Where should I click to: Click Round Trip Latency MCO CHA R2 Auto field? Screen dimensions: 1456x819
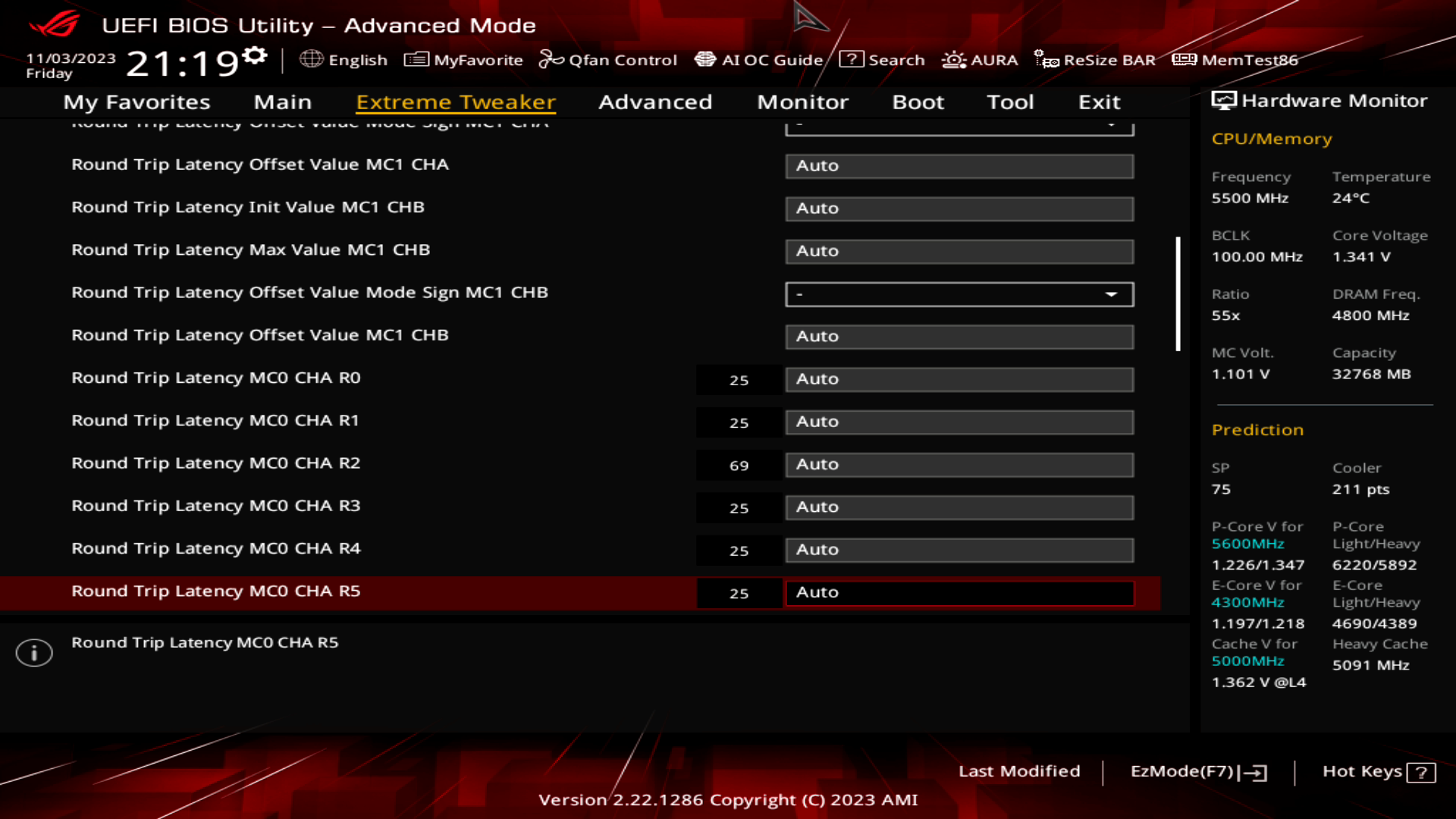coord(958,464)
